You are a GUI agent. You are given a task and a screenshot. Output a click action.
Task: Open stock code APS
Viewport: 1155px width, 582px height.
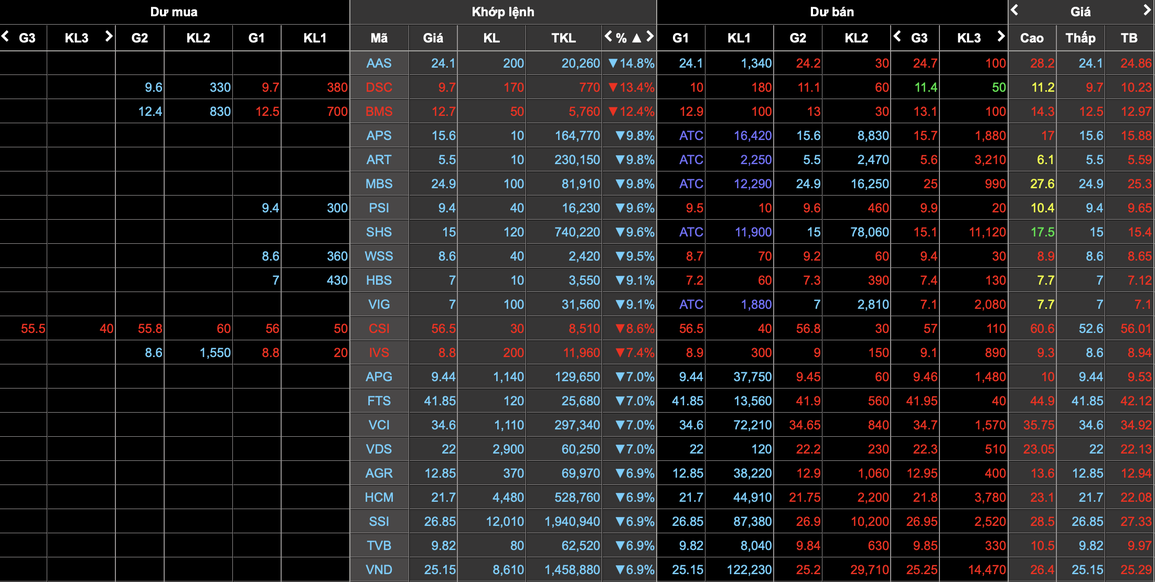point(379,136)
